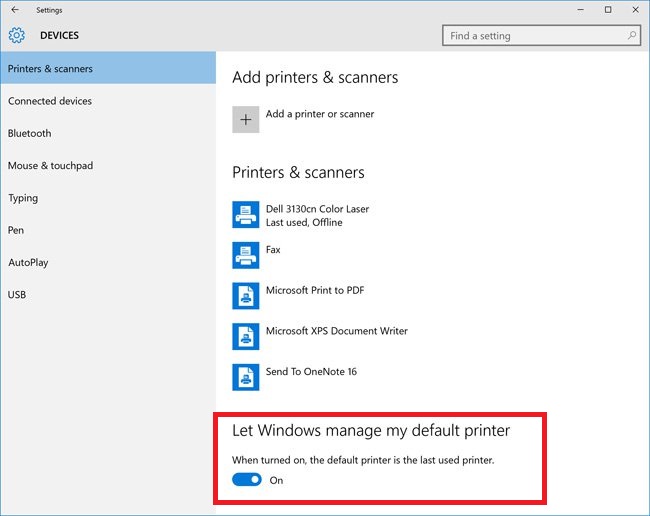Turn off Let Windows manage my default printer
This screenshot has height=516, width=650.
247,480
